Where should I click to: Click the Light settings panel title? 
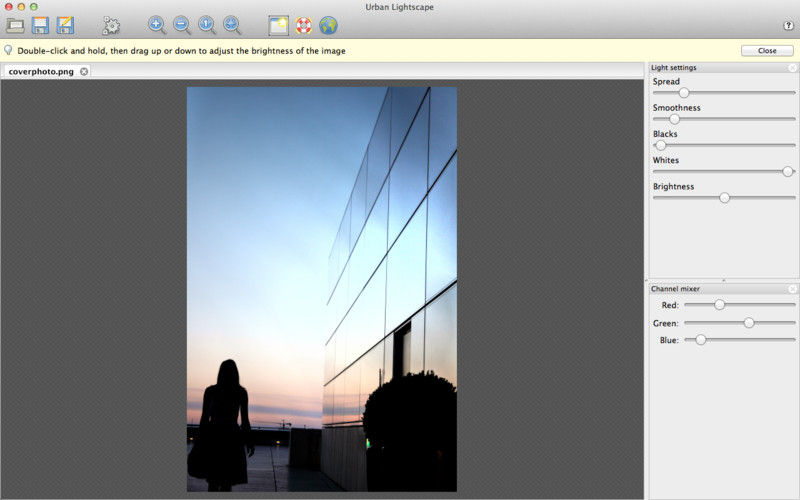(673, 67)
